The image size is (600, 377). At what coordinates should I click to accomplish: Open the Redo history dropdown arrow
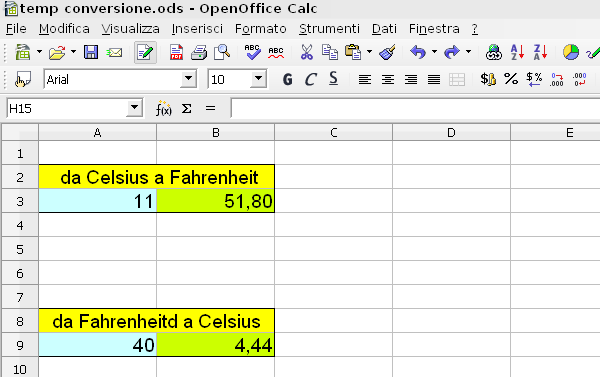coord(468,51)
